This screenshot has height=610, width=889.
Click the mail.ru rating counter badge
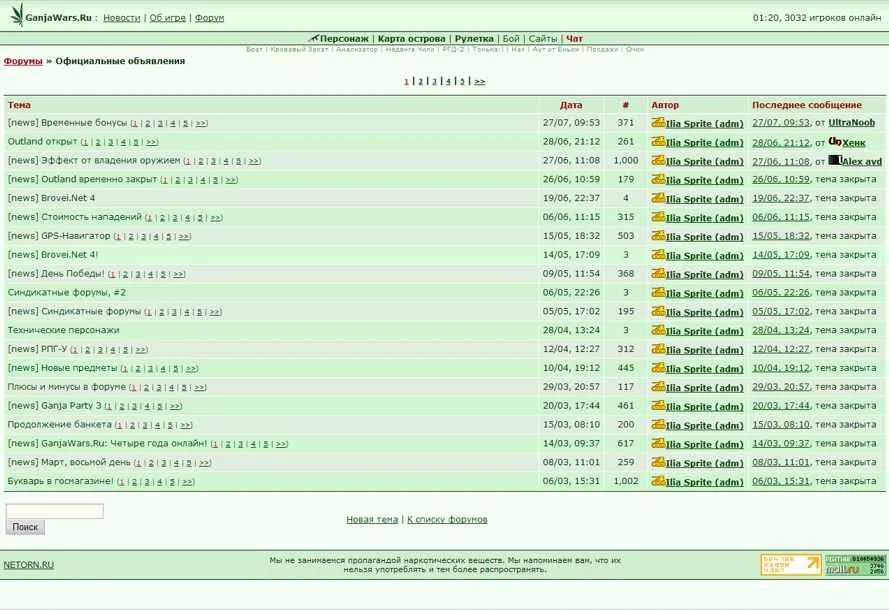click(x=855, y=565)
